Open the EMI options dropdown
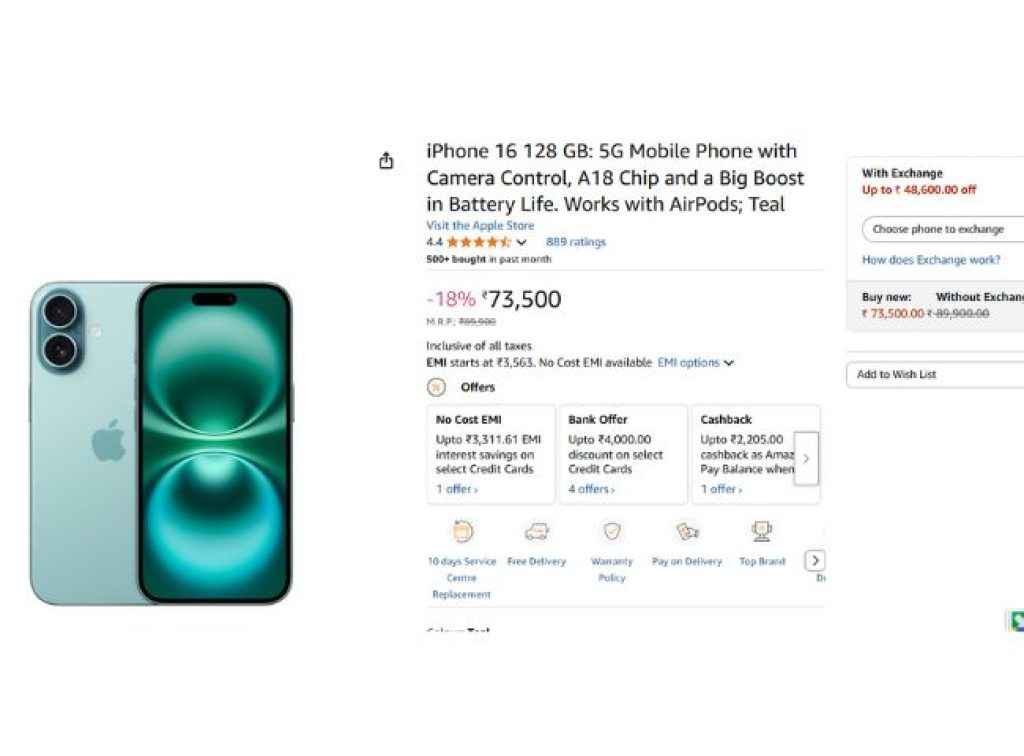 point(692,363)
